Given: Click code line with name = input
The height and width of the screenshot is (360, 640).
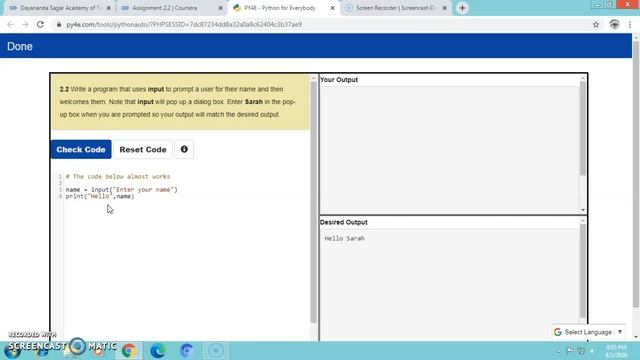Looking at the screenshot, I should point(122,189).
